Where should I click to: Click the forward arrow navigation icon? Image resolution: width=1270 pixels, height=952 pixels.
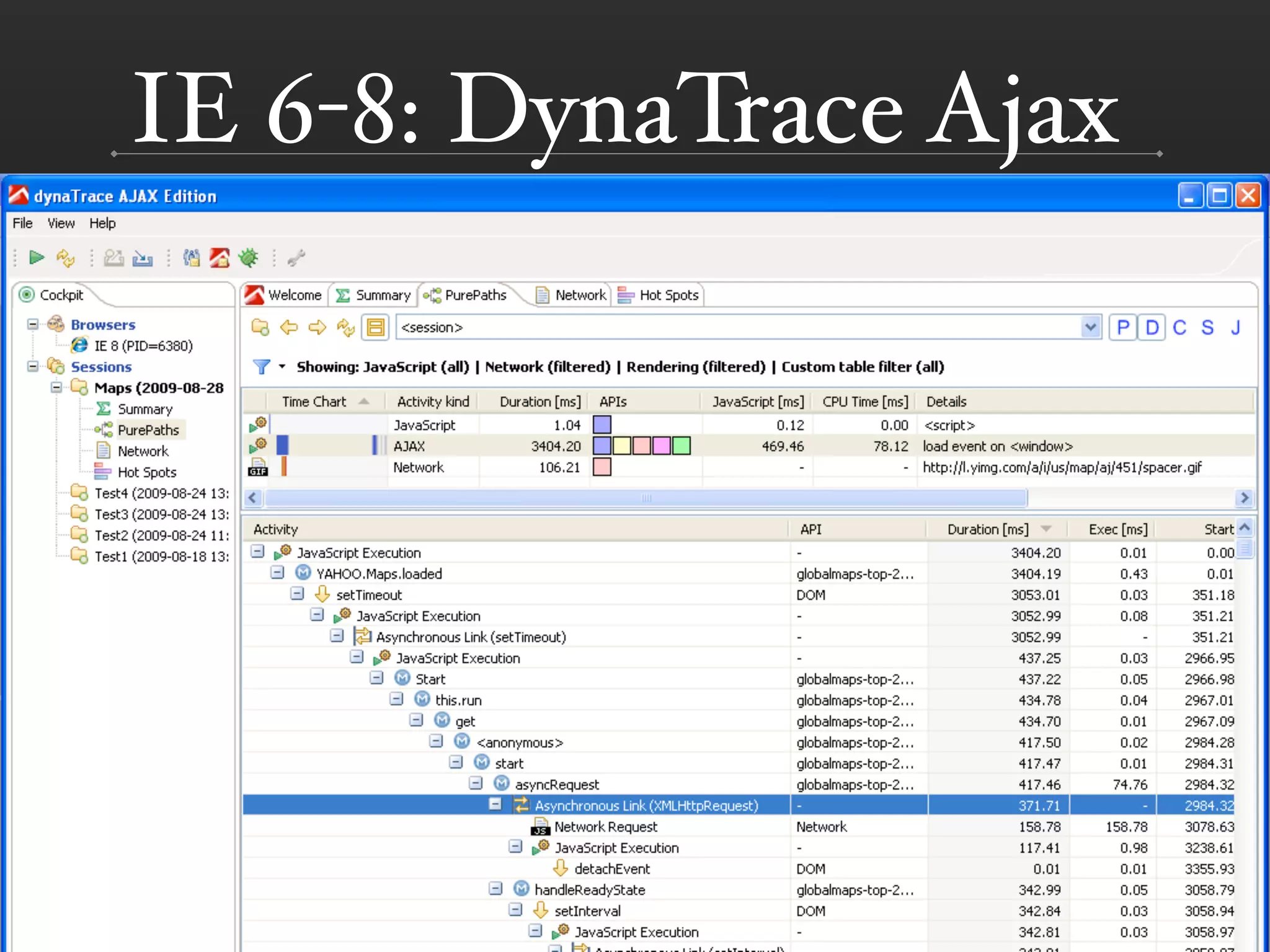pos(317,327)
